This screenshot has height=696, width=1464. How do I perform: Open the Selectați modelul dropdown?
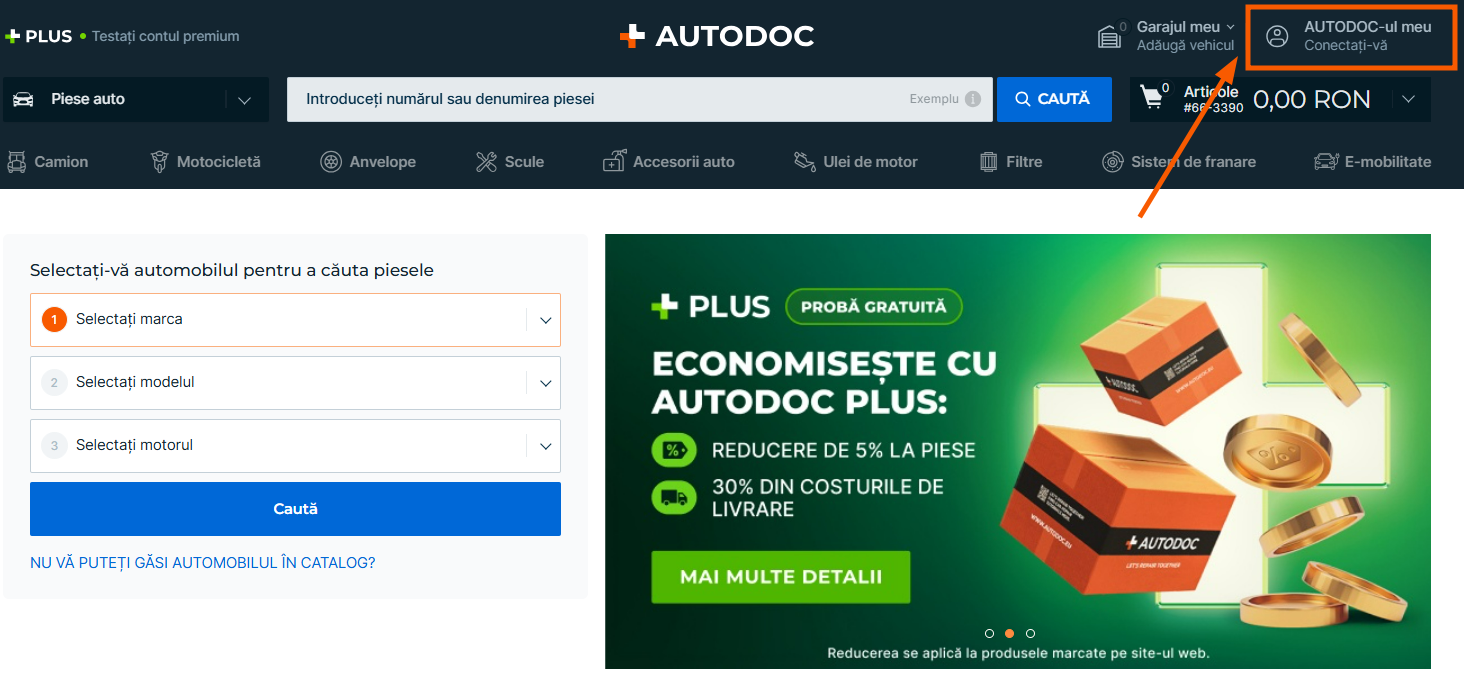click(x=295, y=383)
